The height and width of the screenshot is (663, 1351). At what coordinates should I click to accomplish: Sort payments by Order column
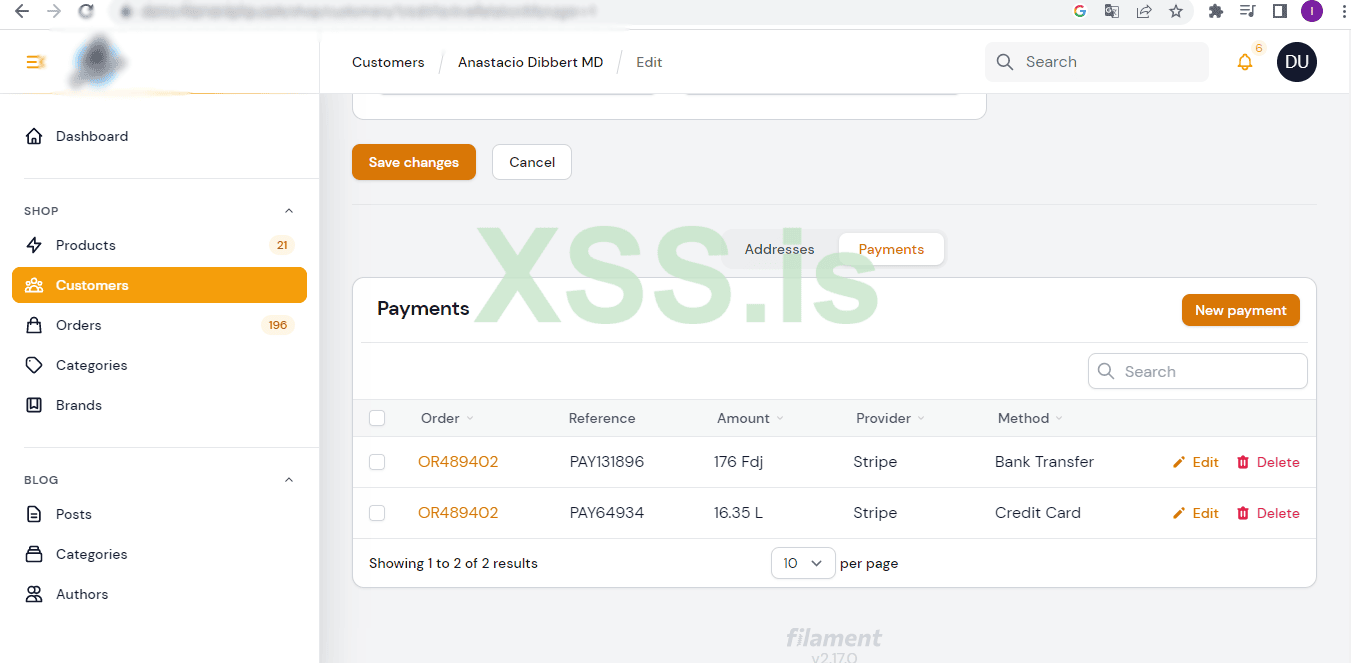click(x=447, y=418)
